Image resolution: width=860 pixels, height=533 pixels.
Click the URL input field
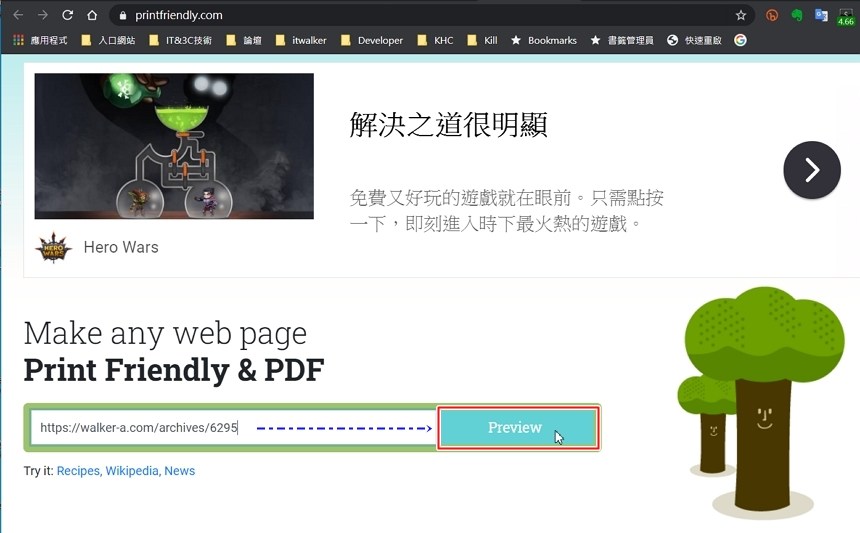point(234,427)
